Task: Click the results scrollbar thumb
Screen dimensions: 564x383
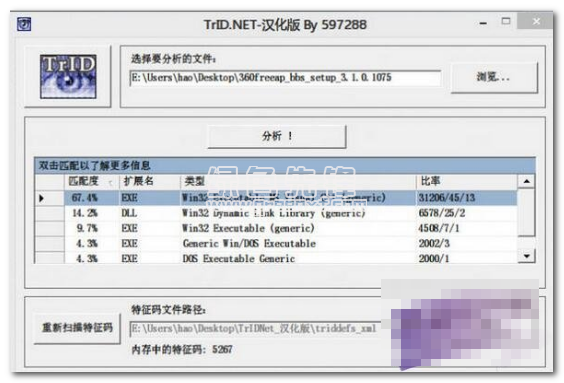Action: tap(526, 212)
